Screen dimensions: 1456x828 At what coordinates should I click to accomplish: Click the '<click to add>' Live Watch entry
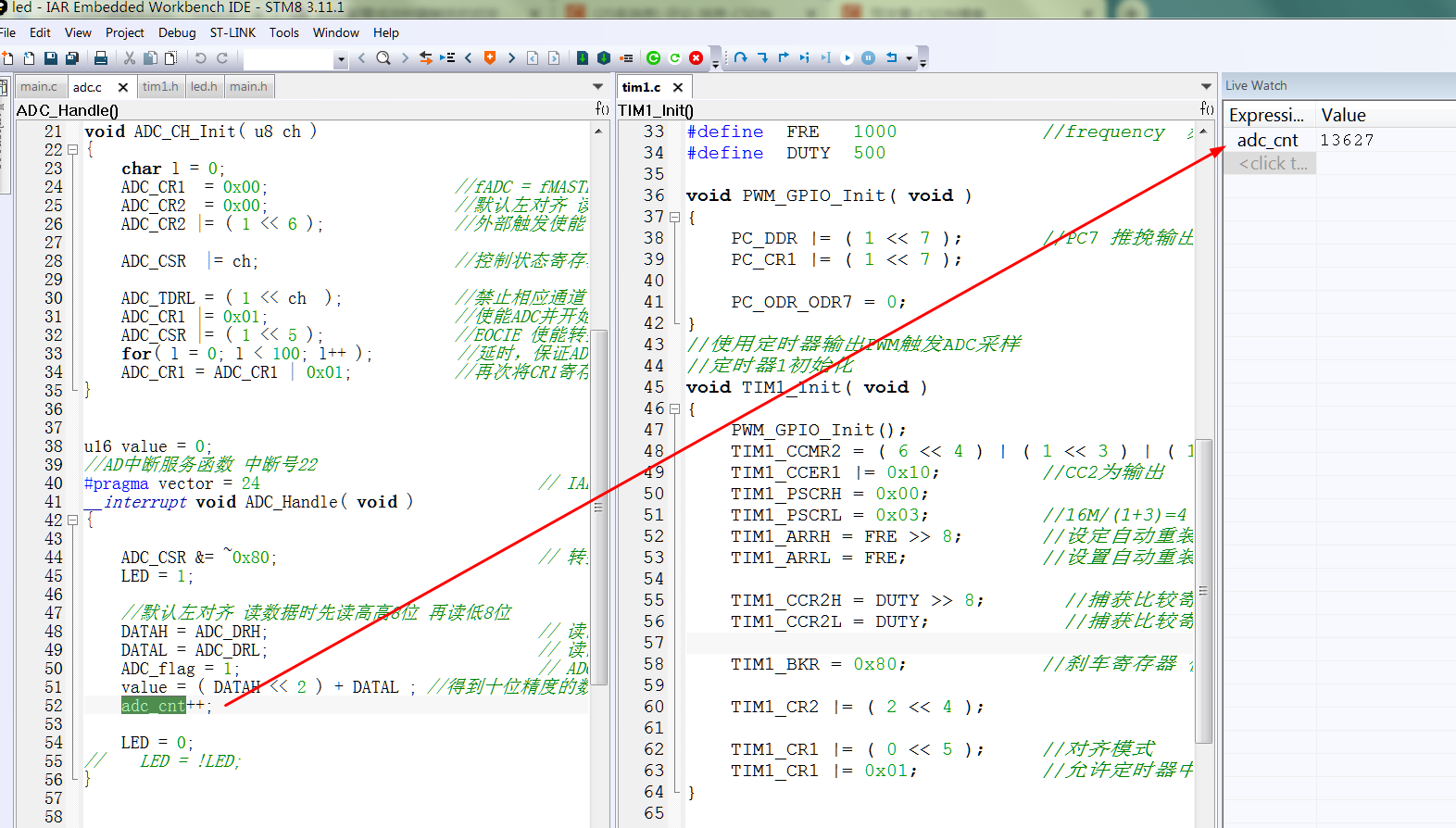1274,163
